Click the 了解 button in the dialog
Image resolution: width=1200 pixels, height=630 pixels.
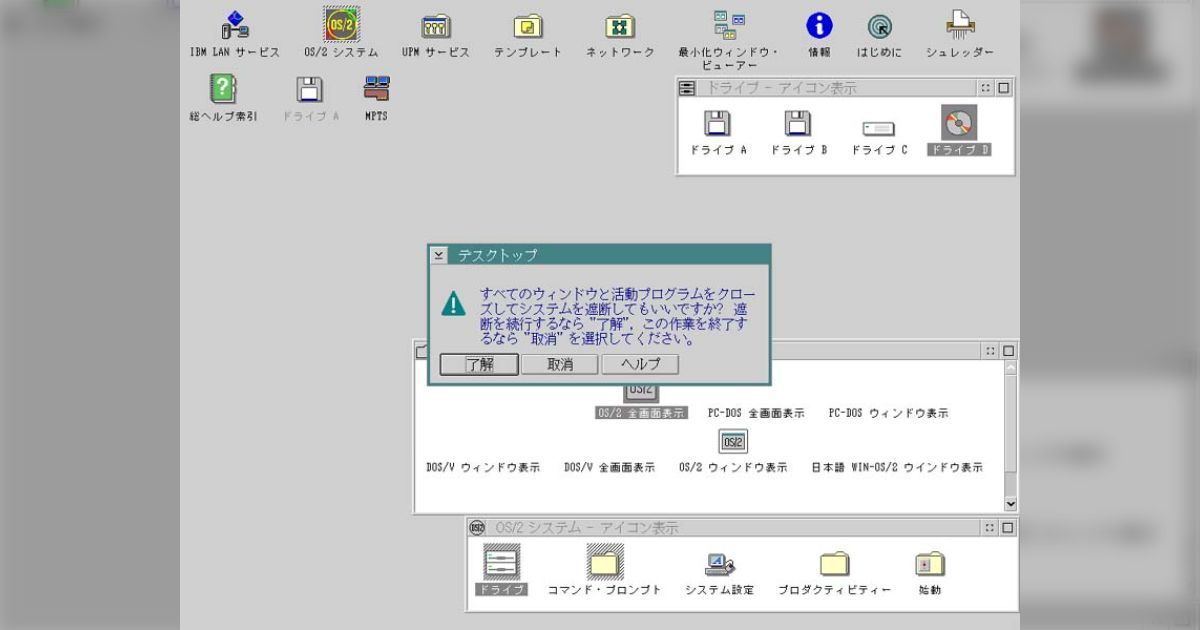479,364
